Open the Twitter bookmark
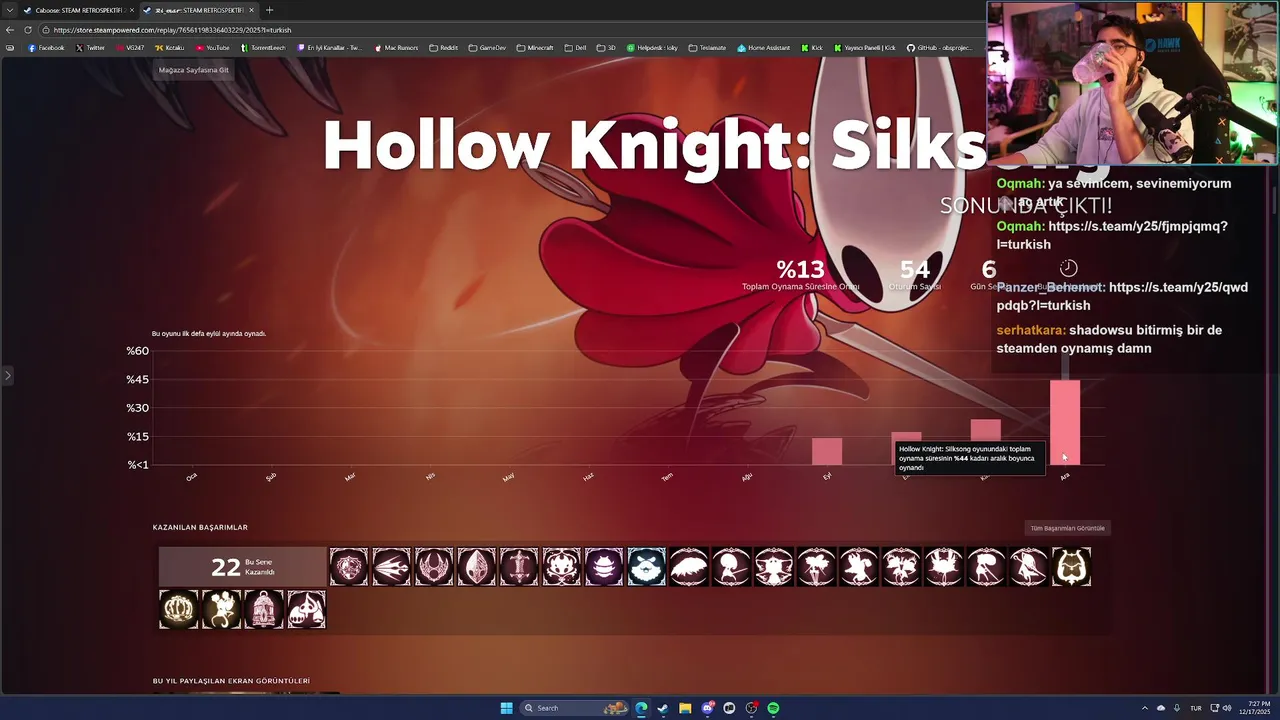Screen dimensions: 1280x720 point(90,47)
